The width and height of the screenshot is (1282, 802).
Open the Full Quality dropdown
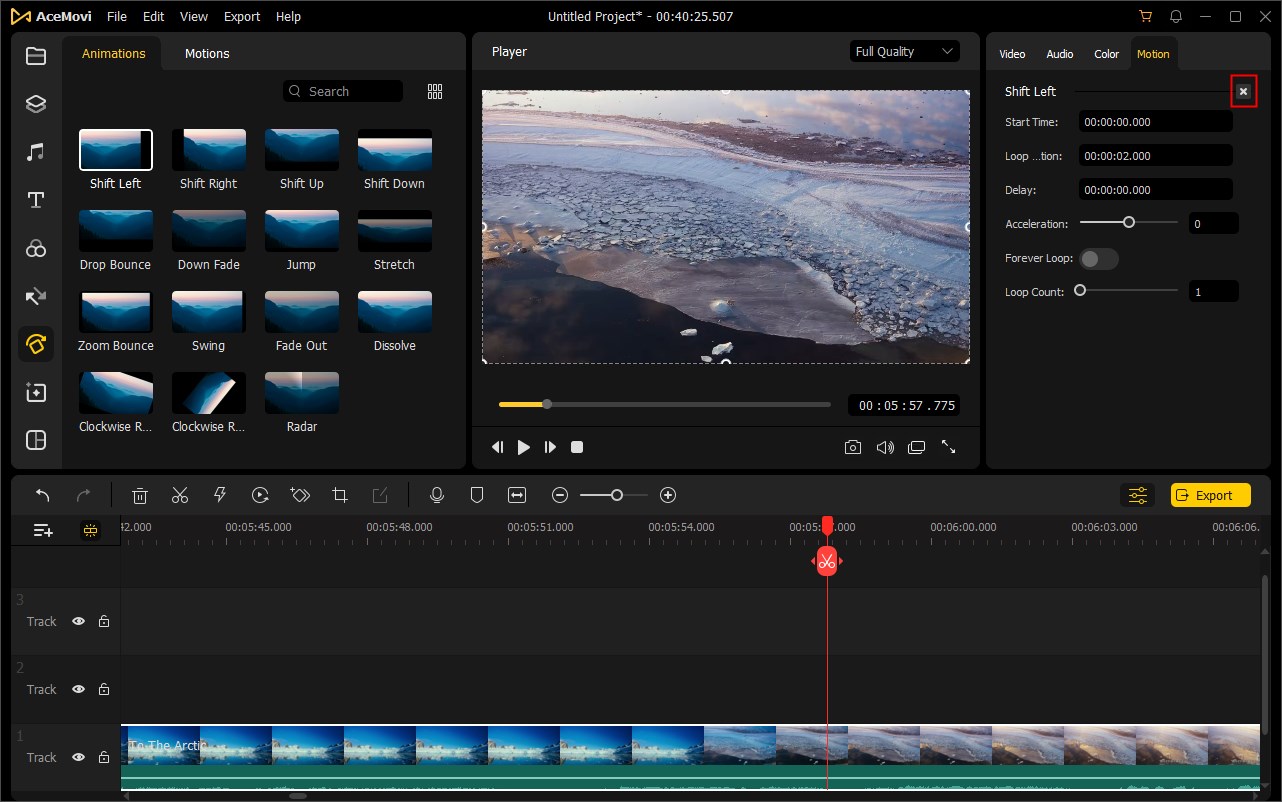[905, 52]
